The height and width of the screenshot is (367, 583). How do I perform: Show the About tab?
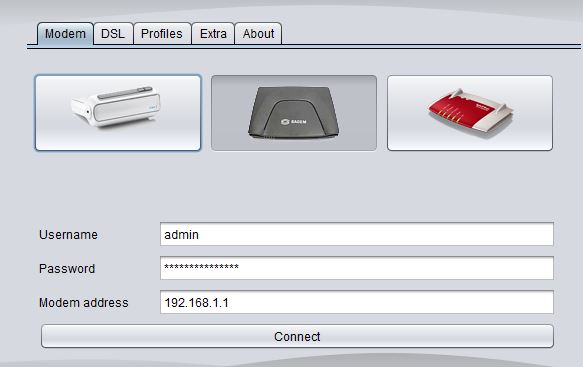pos(258,34)
